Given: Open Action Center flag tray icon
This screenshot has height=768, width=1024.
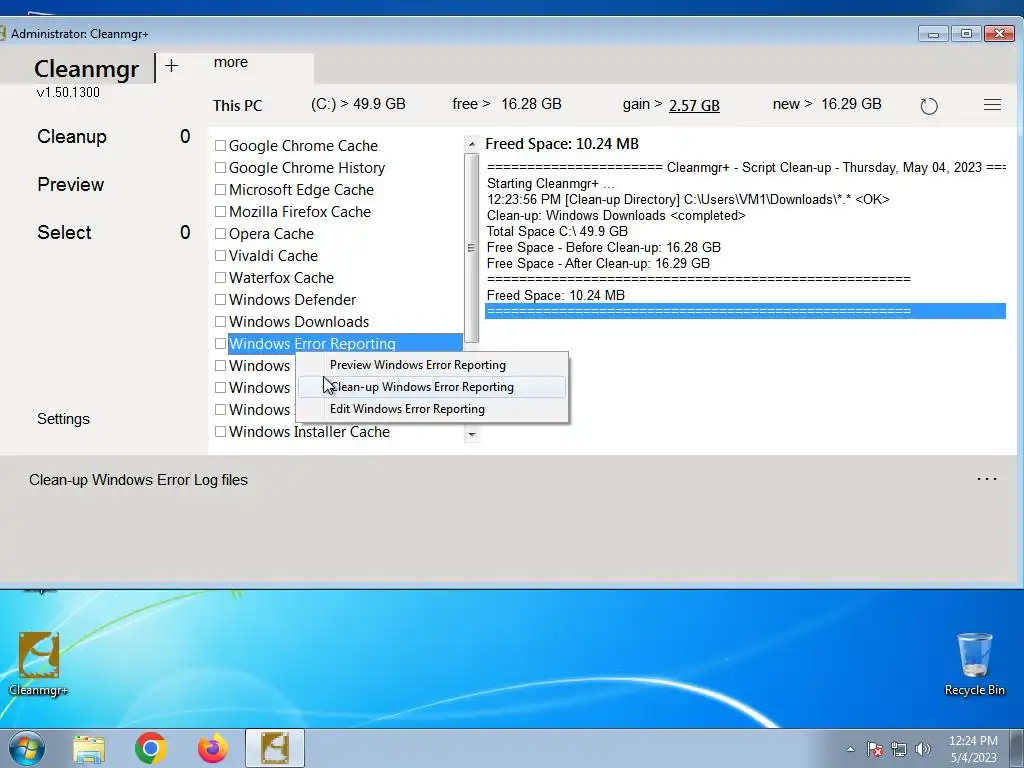Looking at the screenshot, I should pos(875,749).
